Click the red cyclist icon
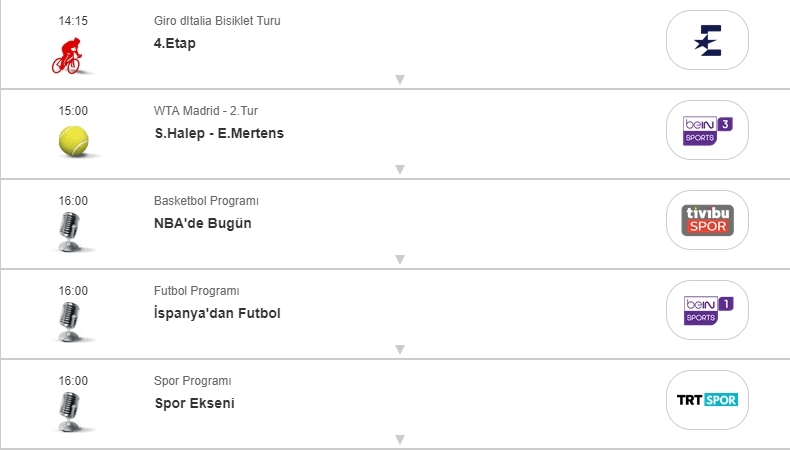Screen dimensions: 790x450 pos(70,56)
